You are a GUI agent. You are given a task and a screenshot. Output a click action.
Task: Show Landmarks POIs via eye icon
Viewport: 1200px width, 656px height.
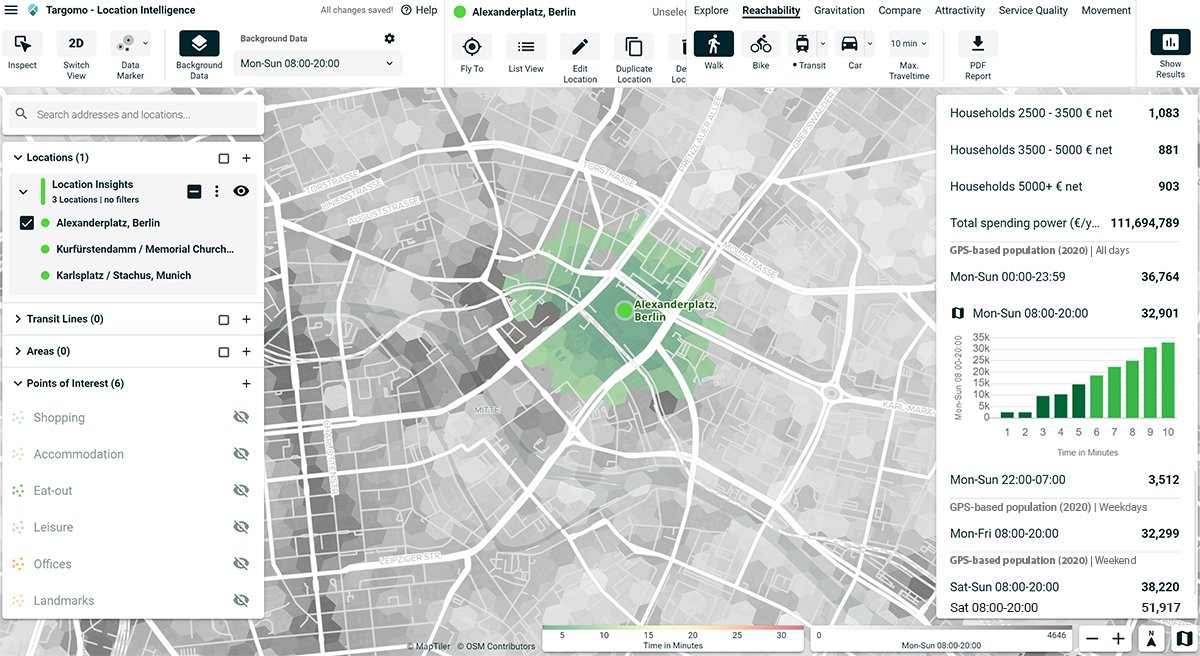[x=241, y=600]
